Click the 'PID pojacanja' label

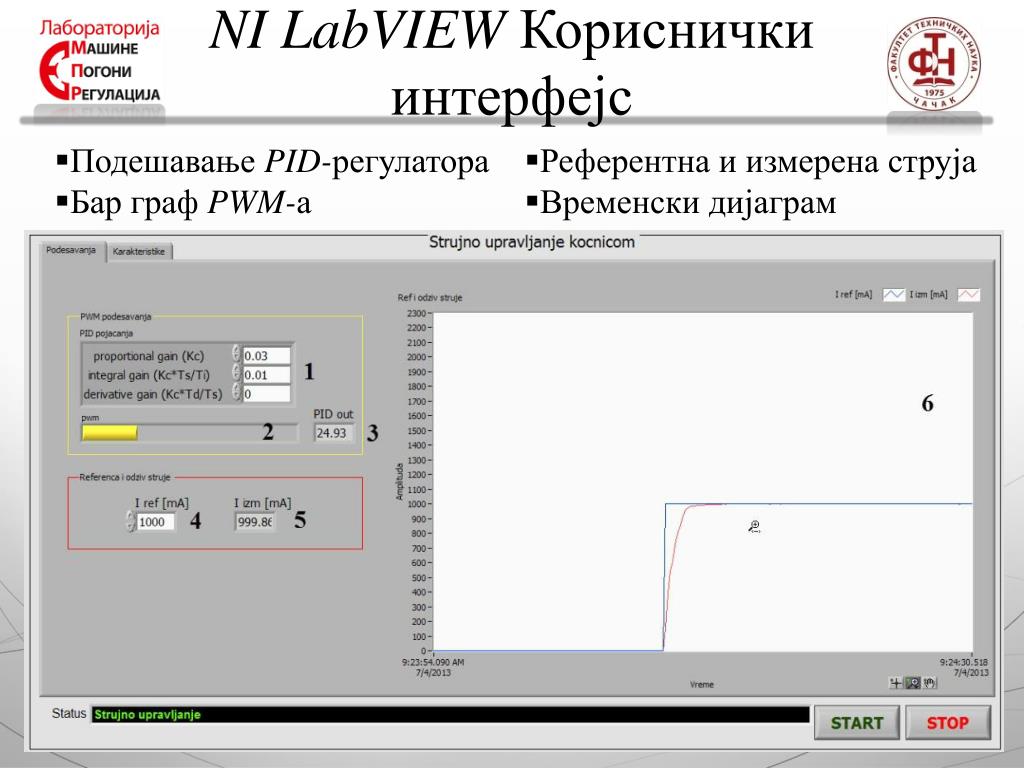point(106,333)
